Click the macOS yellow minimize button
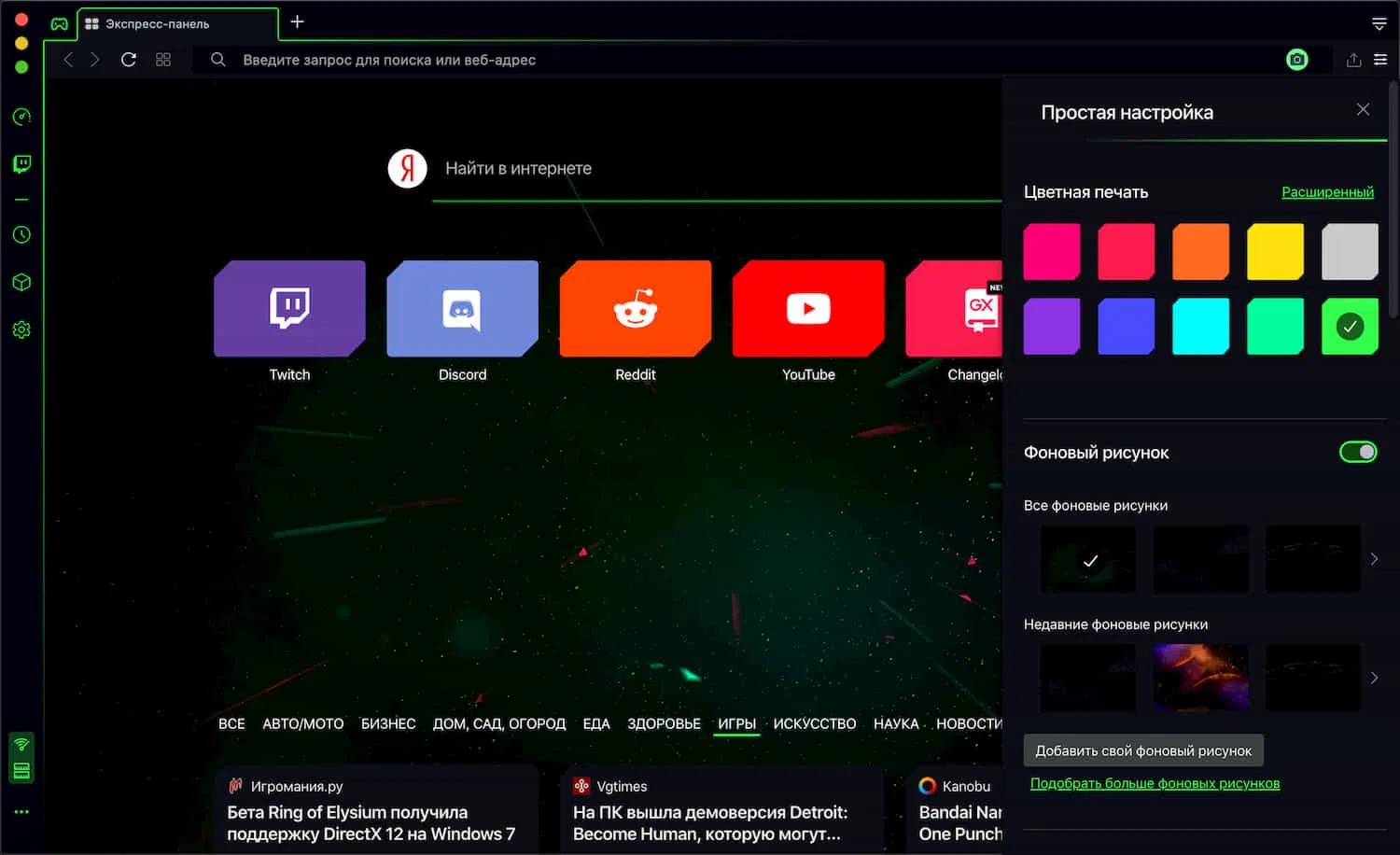The width and height of the screenshot is (1400, 855). click(x=21, y=43)
